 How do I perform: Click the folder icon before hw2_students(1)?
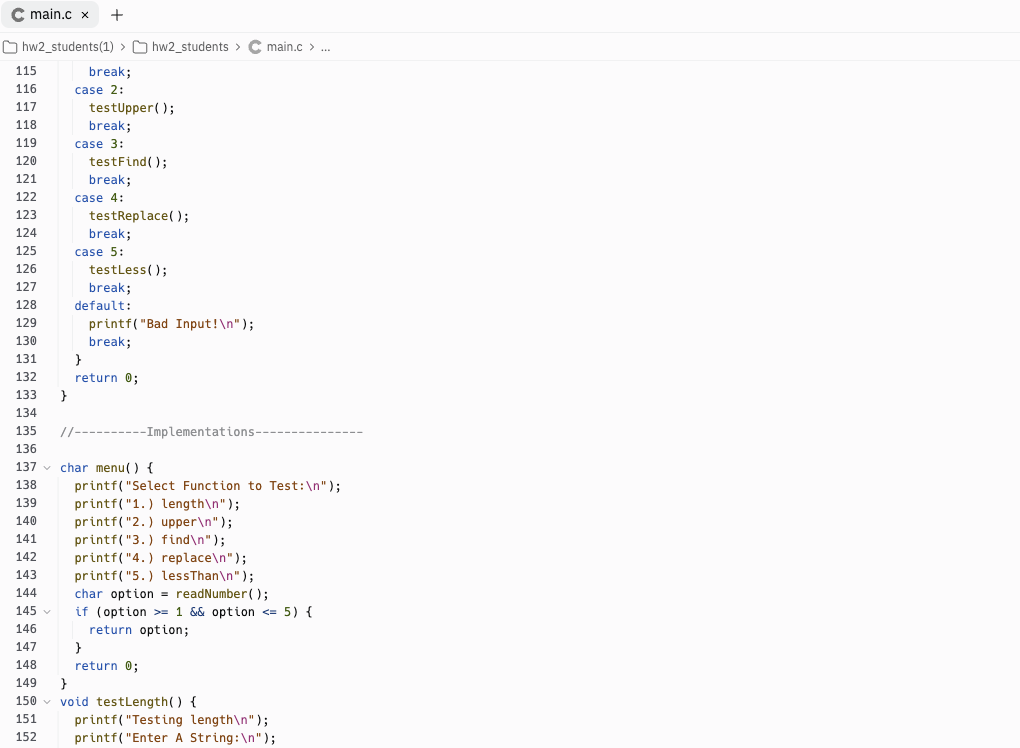tap(9, 46)
